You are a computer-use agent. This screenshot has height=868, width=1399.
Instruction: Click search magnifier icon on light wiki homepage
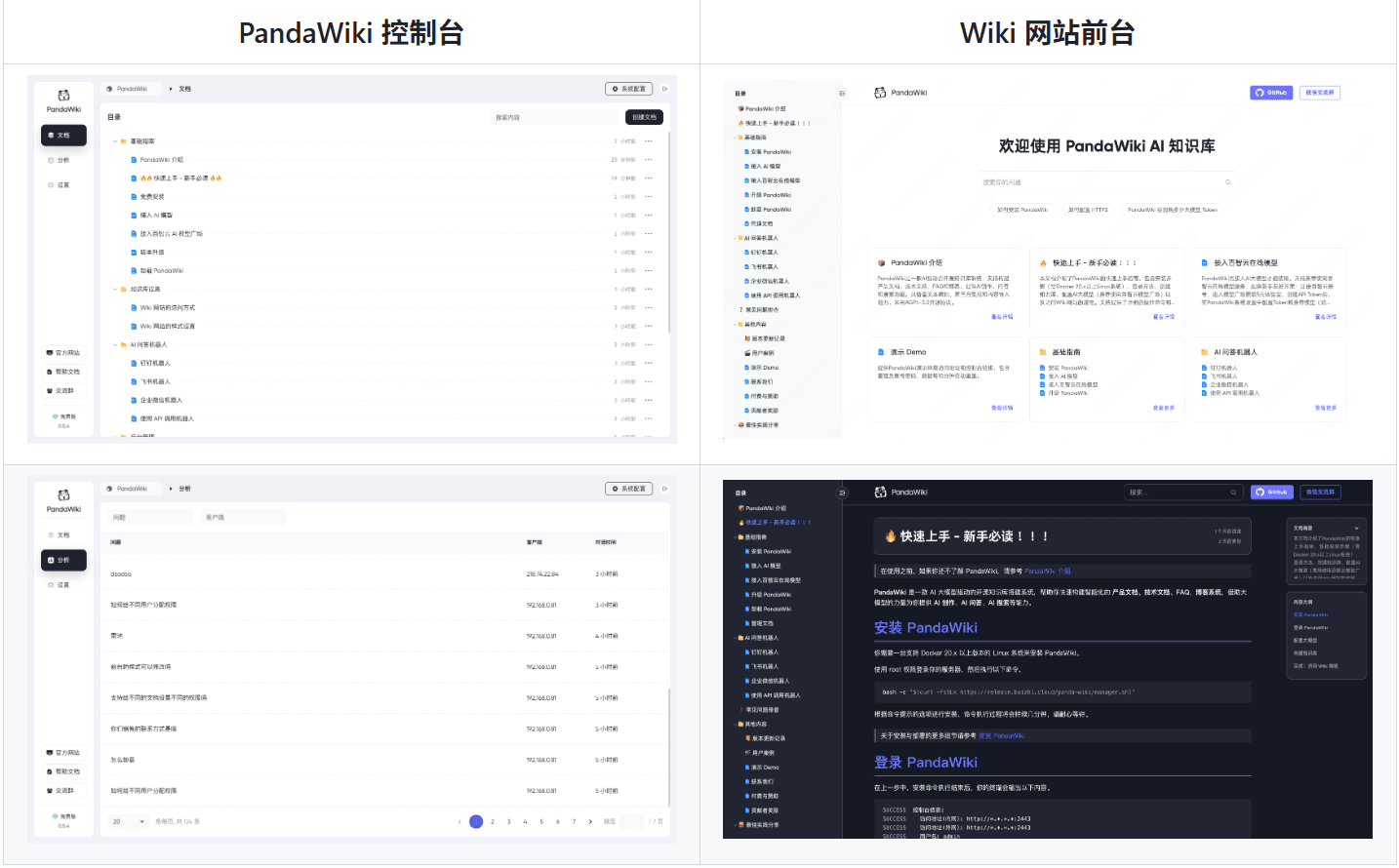pyautogui.click(x=1227, y=182)
